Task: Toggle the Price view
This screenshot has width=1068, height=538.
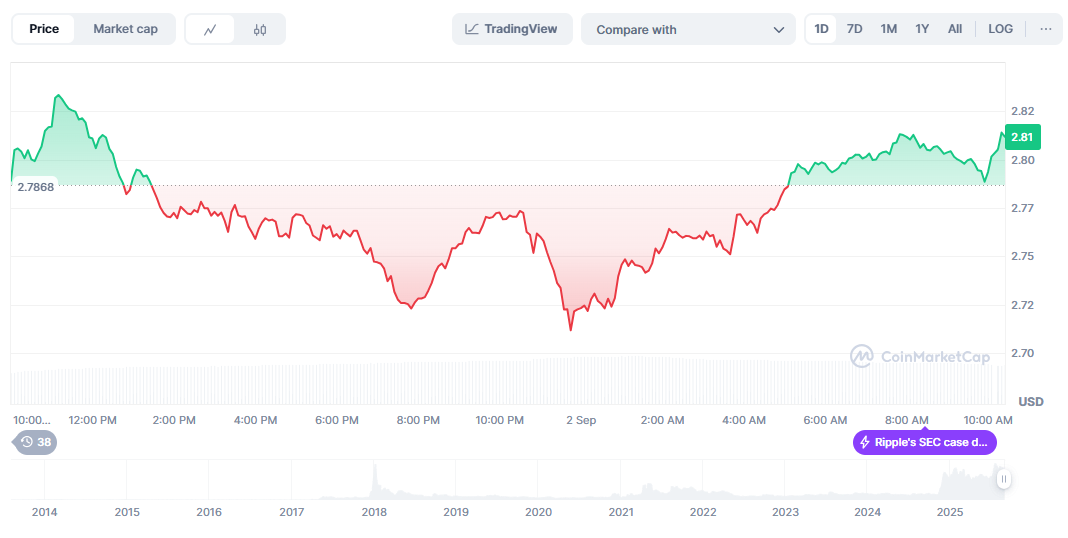Action: 44,29
